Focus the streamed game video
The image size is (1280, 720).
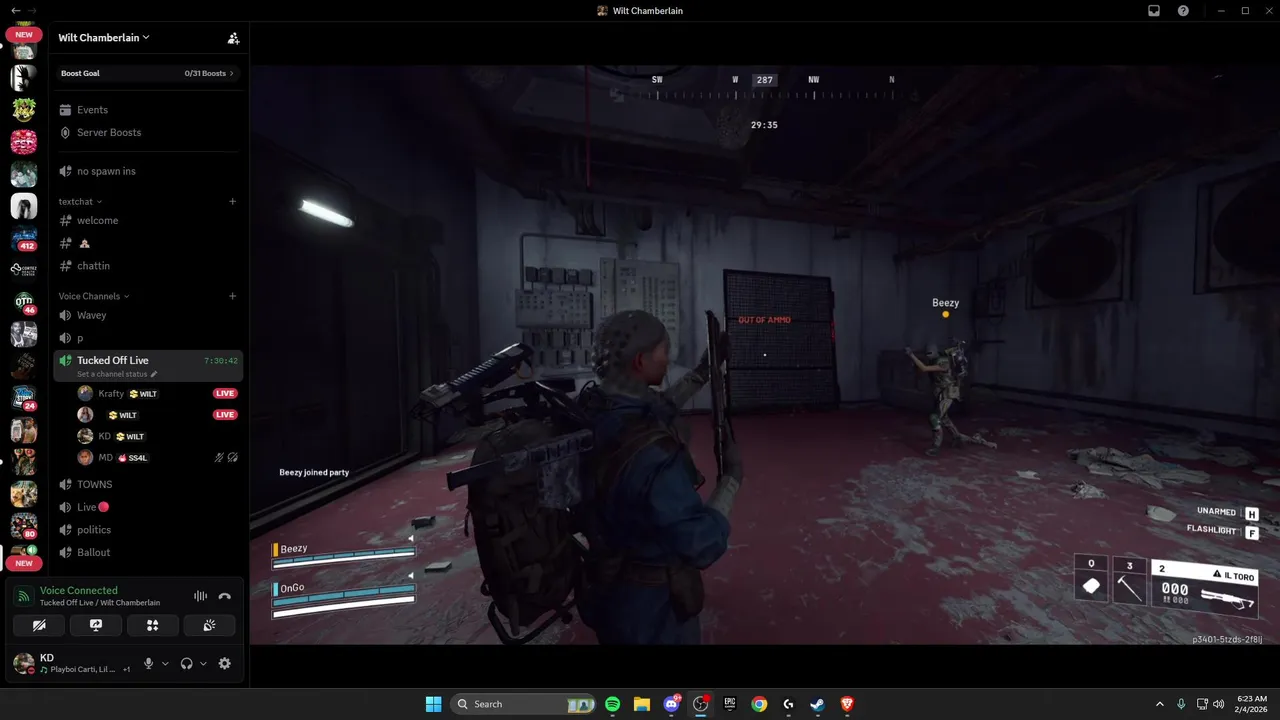764,355
